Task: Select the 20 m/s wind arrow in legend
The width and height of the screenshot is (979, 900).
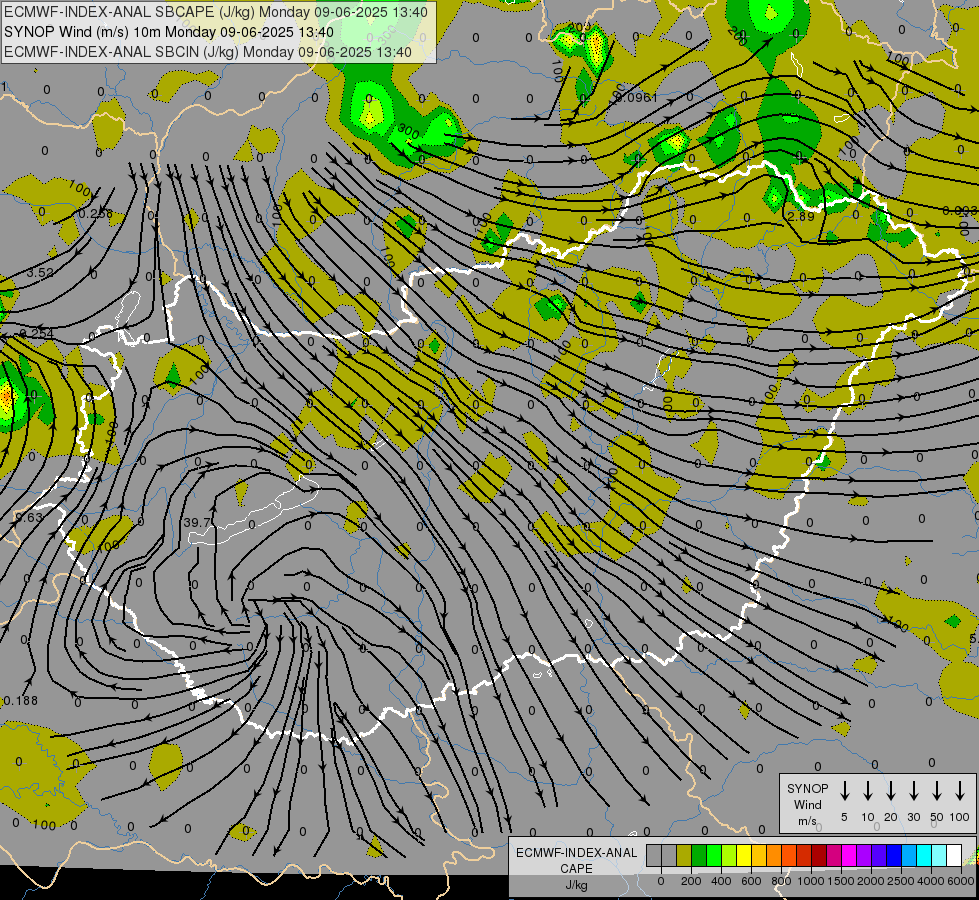Action: [891, 791]
